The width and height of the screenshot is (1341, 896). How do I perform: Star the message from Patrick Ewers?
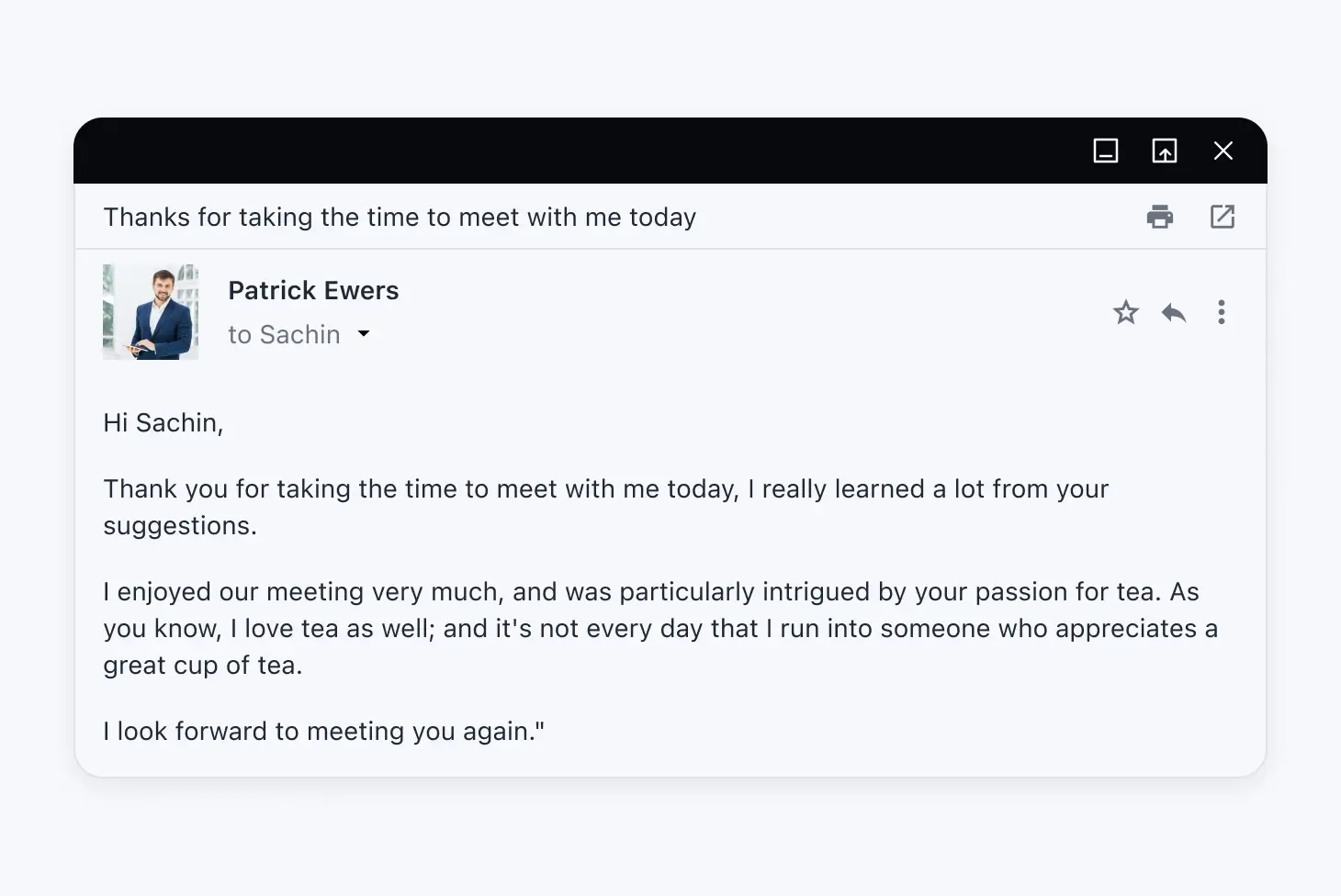pos(1125,313)
